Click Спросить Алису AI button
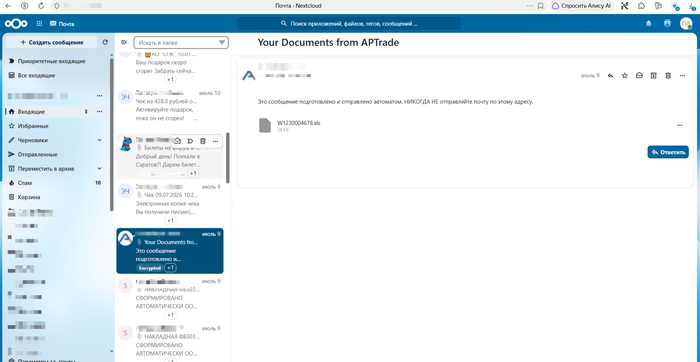The height and width of the screenshot is (362, 700). 582,6
